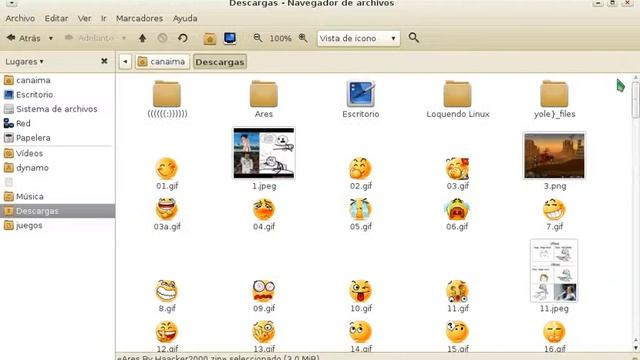Close the Lugares side pane
Viewport: 640px width, 360px height.
pyautogui.click(x=104, y=61)
